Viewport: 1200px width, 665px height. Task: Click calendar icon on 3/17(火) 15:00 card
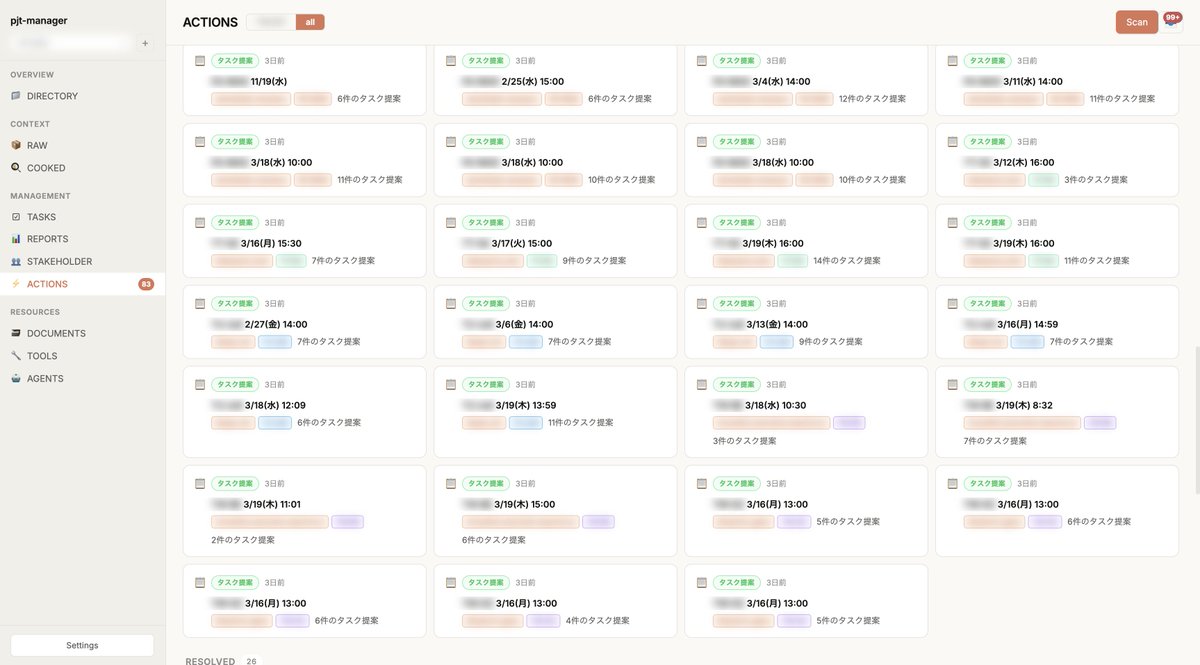coord(451,223)
